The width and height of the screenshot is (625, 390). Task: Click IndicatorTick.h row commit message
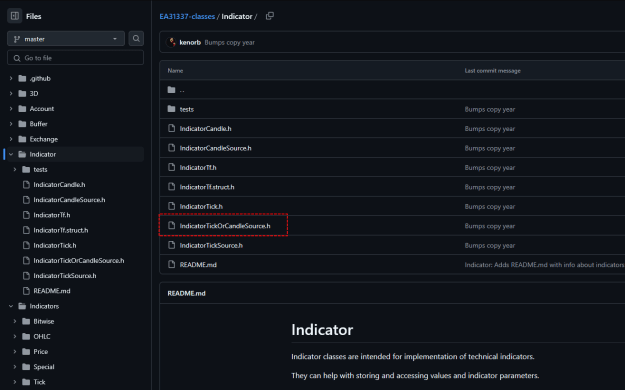(490, 207)
